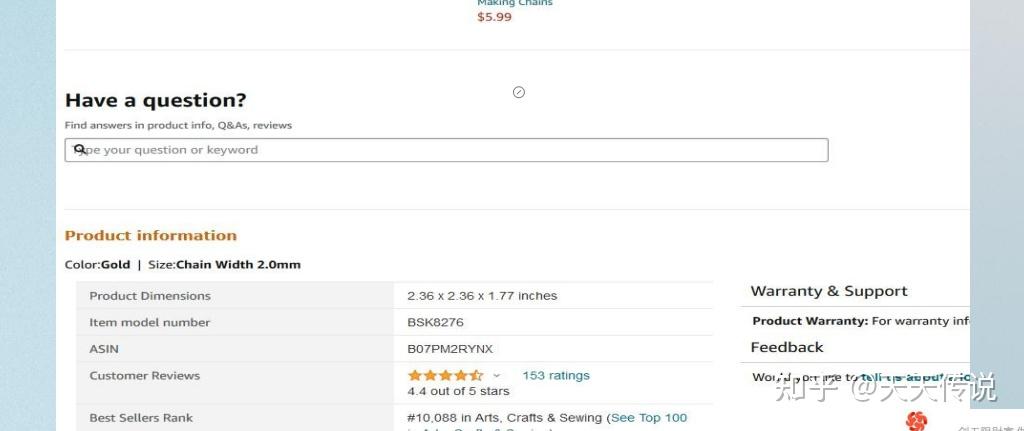1024x431 pixels.
Task: Open the See Top 100 link
Action: [x=649, y=418]
